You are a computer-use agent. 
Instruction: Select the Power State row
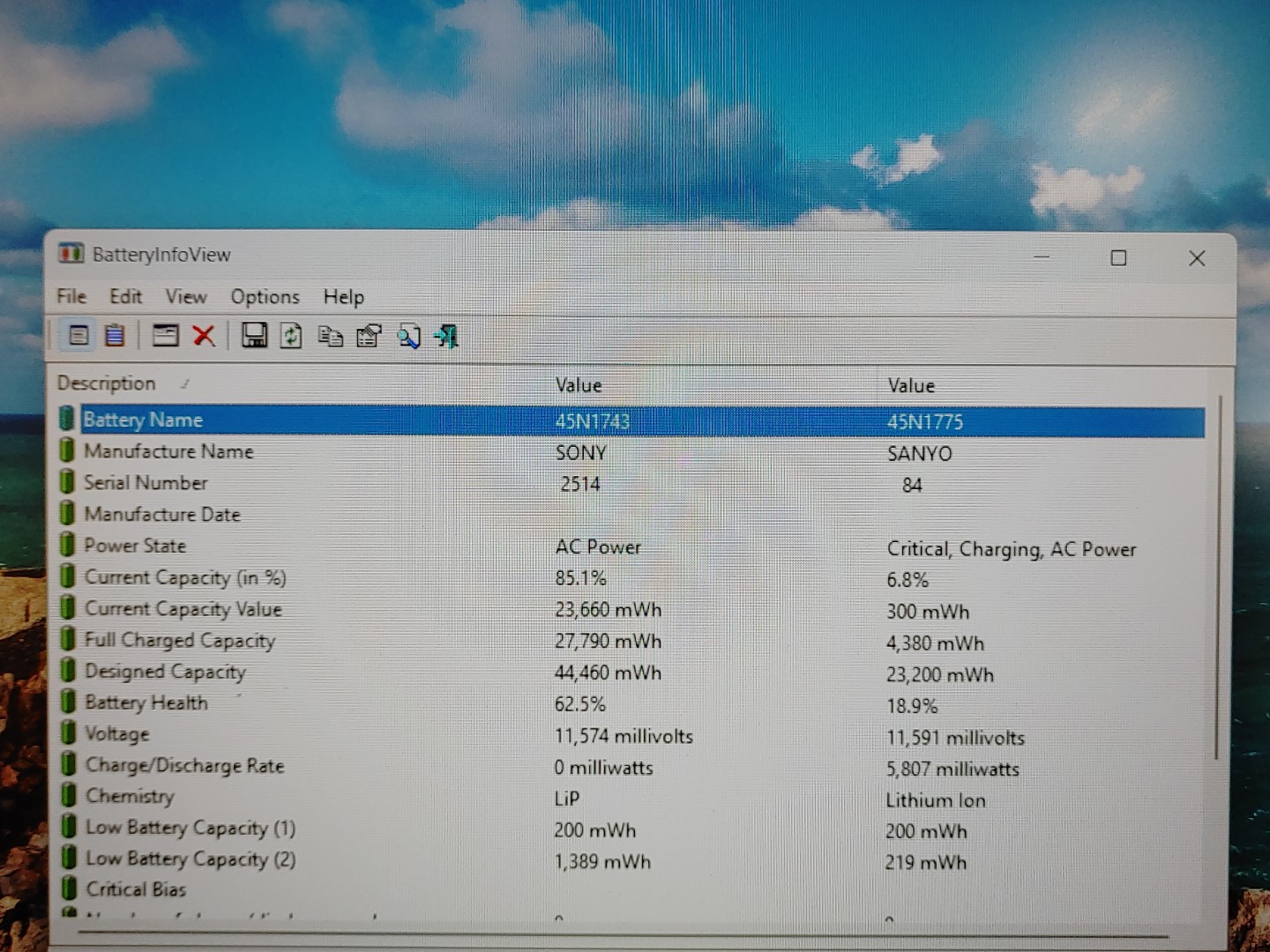coord(265,546)
